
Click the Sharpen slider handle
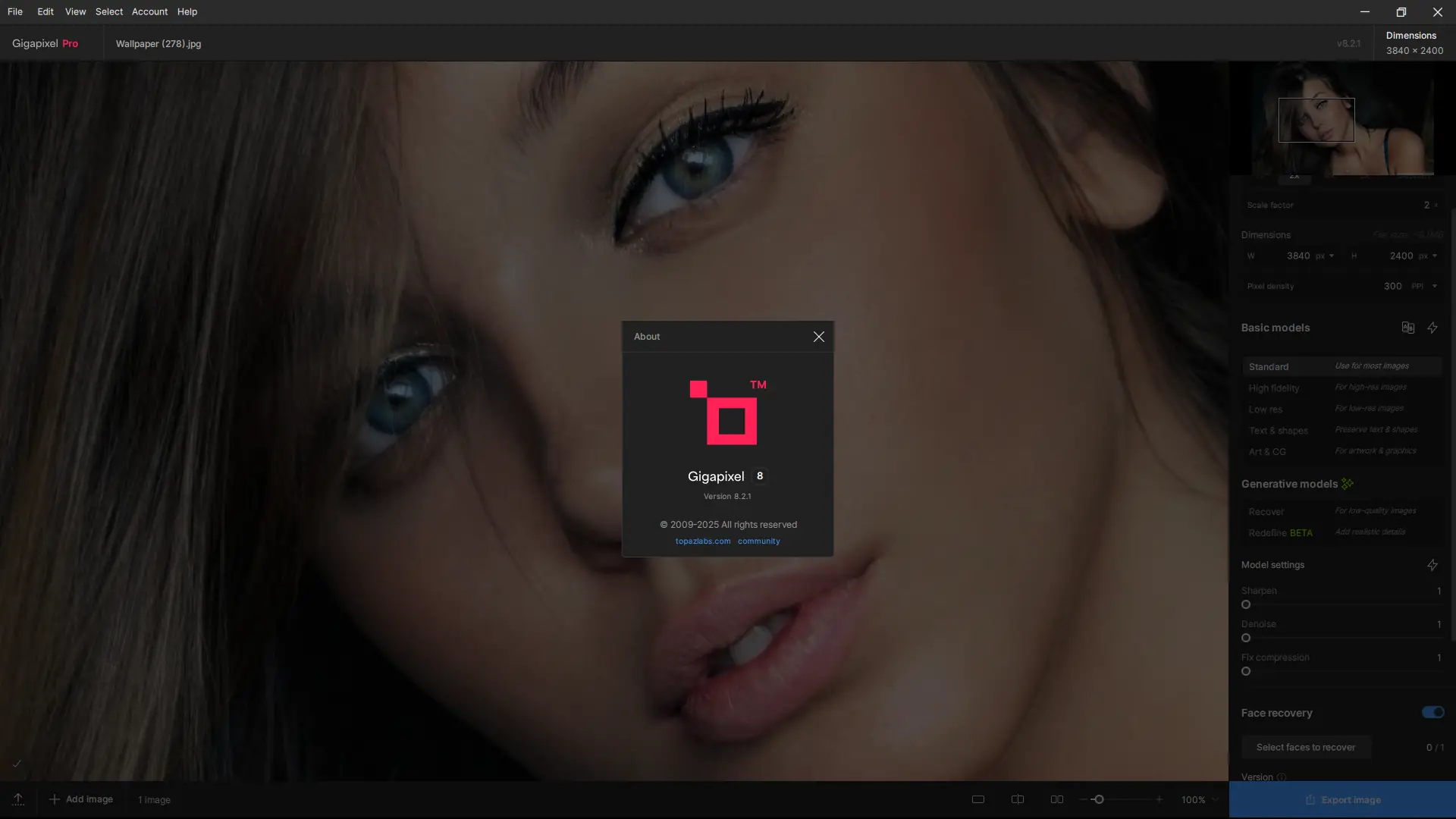(1246, 605)
